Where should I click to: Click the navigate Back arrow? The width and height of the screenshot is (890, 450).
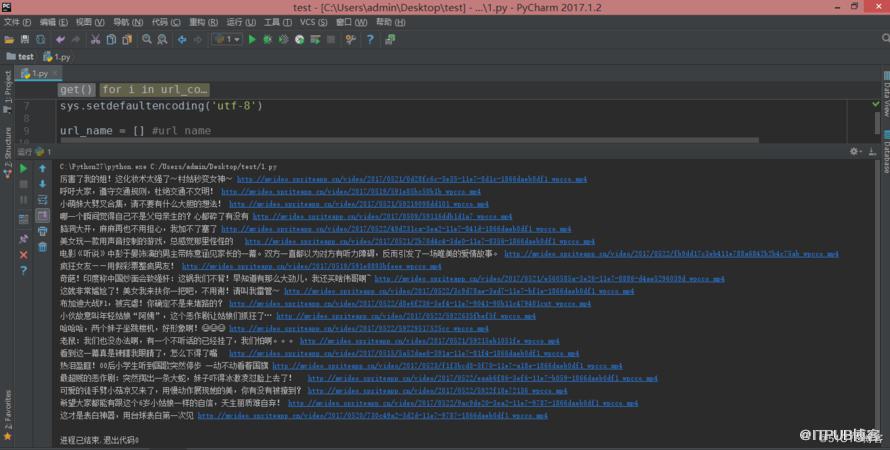(x=182, y=39)
